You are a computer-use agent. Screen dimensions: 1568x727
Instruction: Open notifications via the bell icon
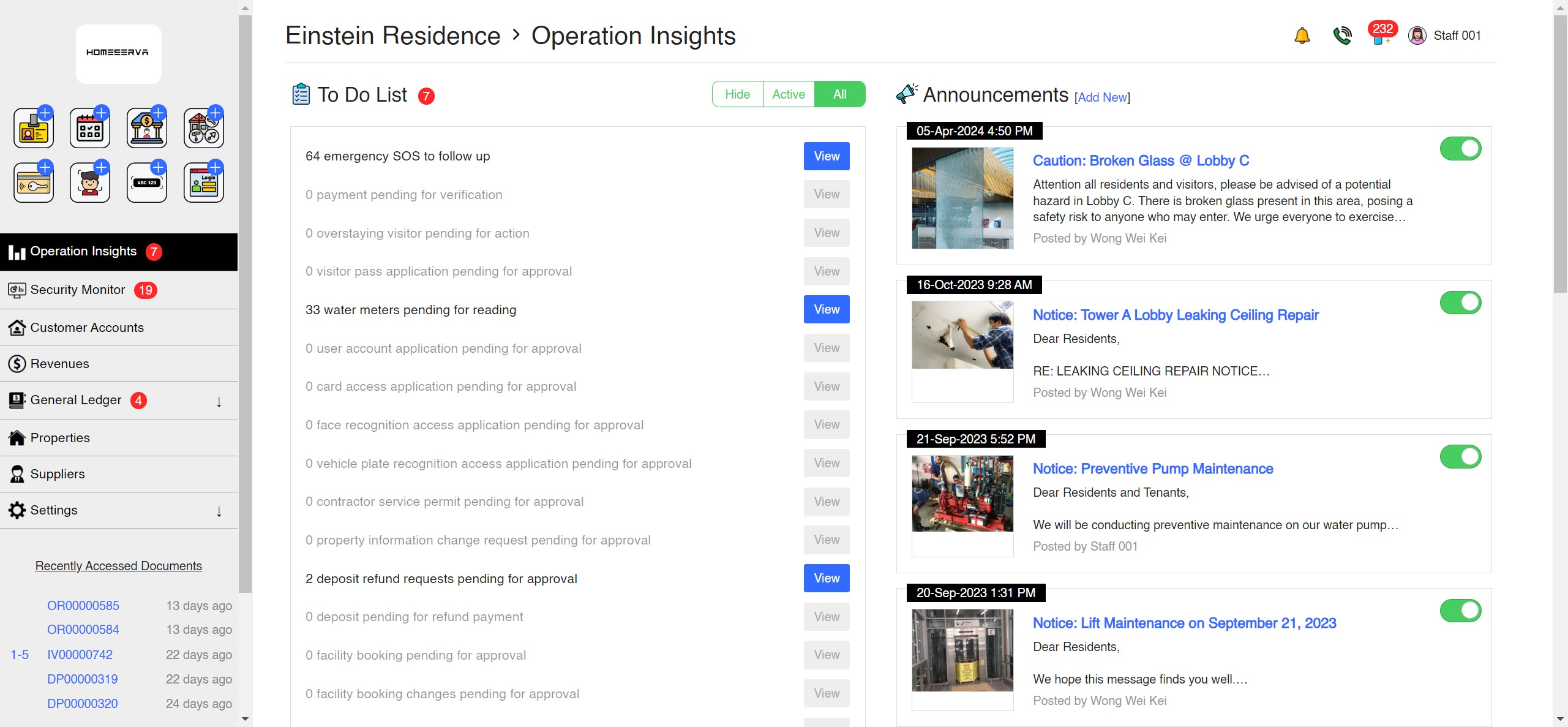click(1302, 36)
